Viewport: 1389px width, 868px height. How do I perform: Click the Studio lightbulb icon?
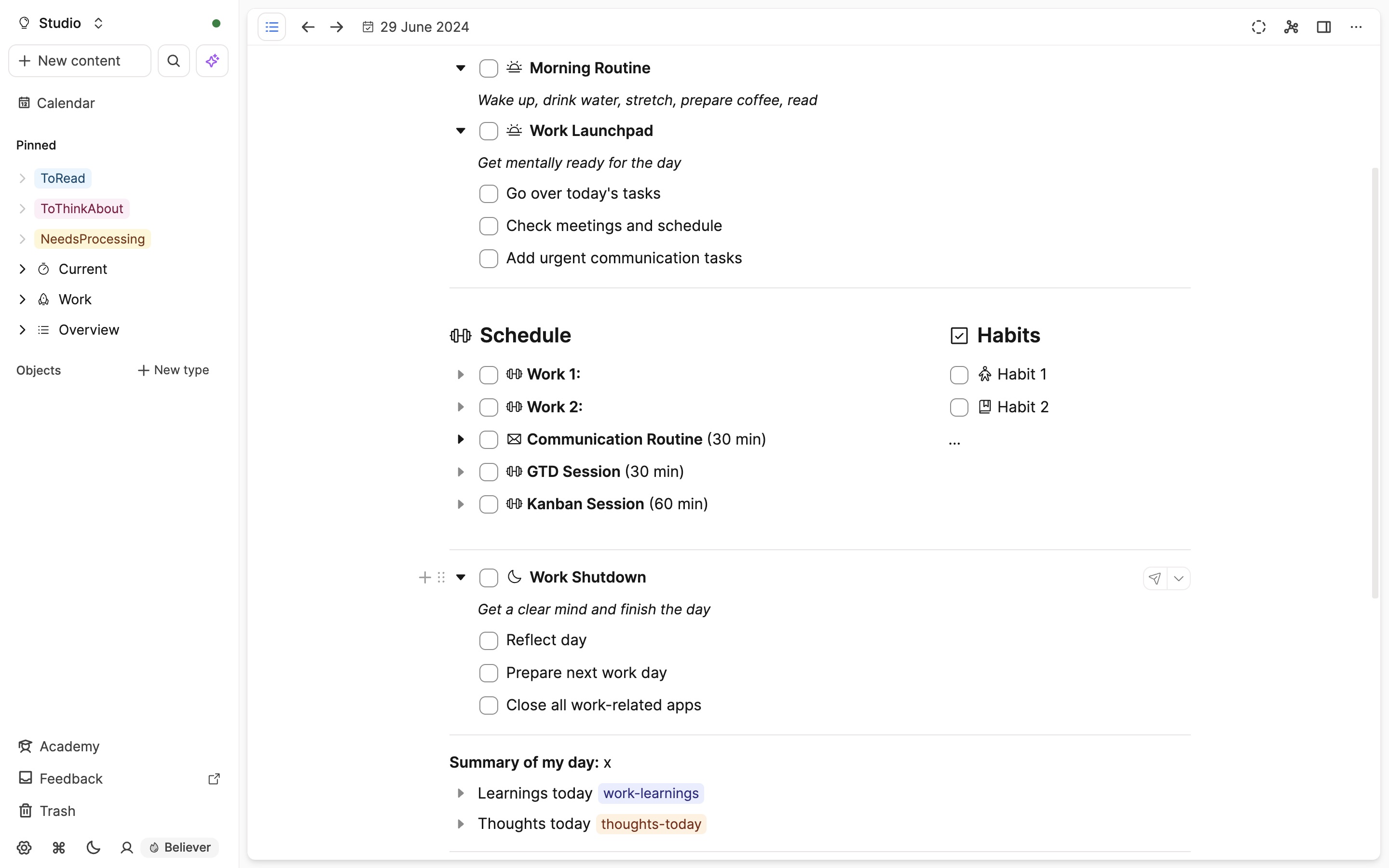(24, 23)
